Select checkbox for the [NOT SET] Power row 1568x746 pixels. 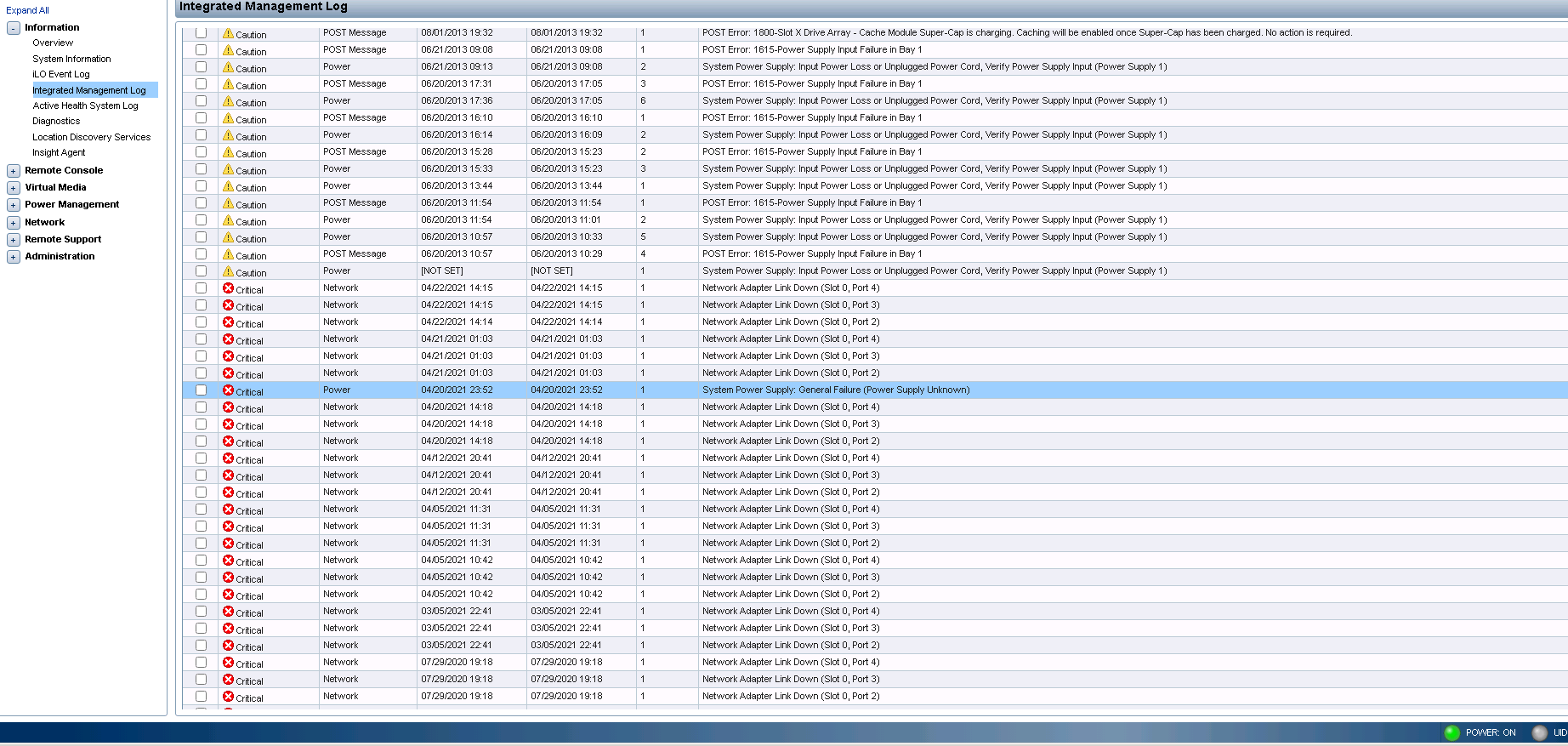click(201, 270)
